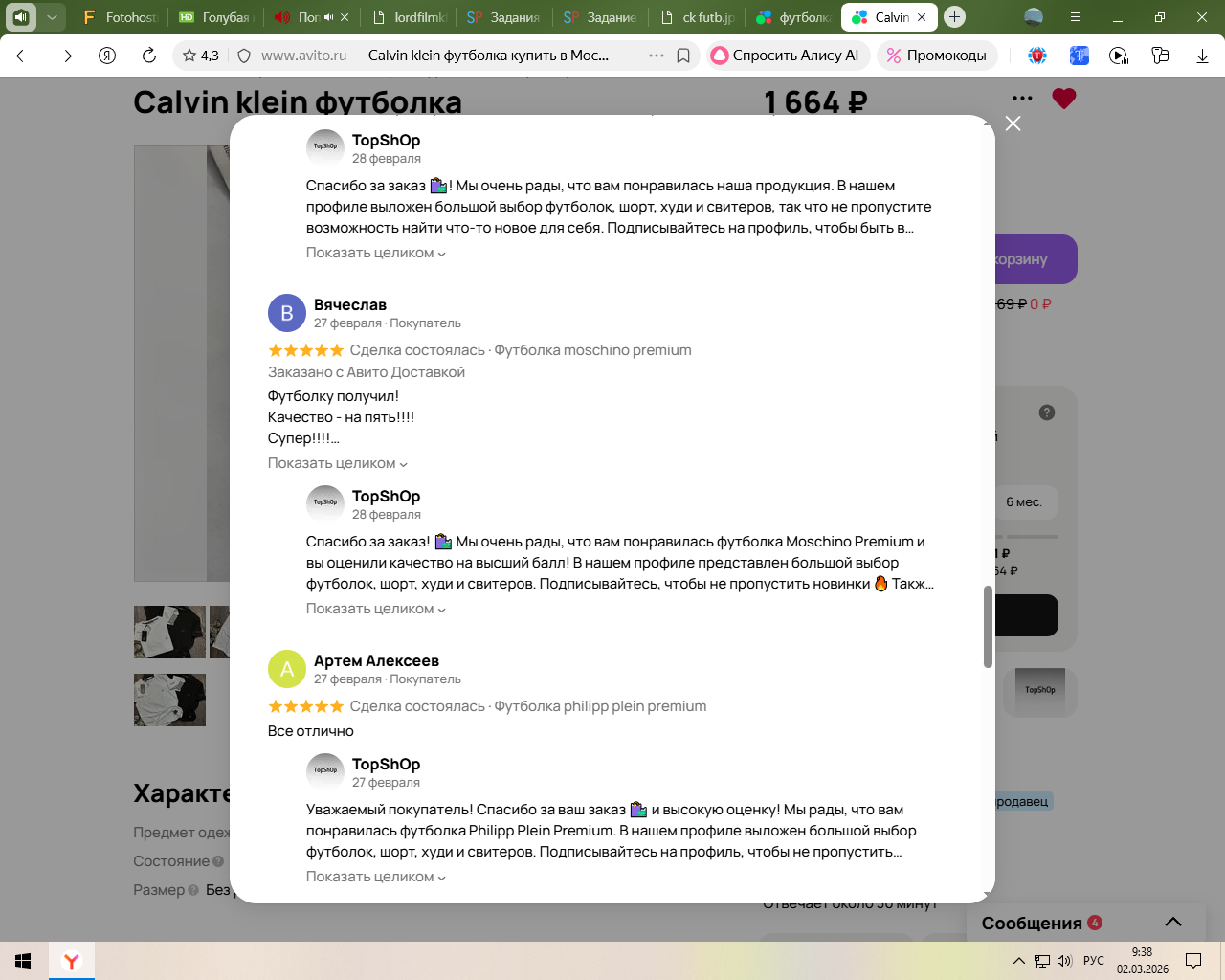Click the text Заказано с Авито Доставкой
Image resolution: width=1225 pixels, height=980 pixels.
[367, 372]
